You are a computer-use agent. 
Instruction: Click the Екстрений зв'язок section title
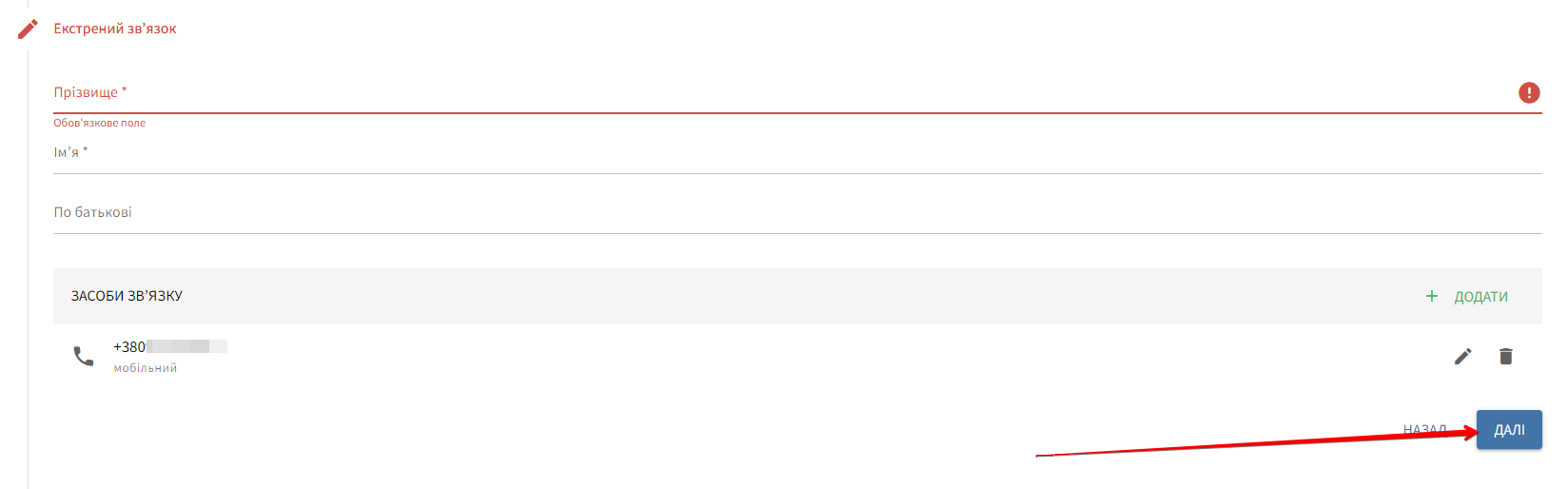[115, 29]
